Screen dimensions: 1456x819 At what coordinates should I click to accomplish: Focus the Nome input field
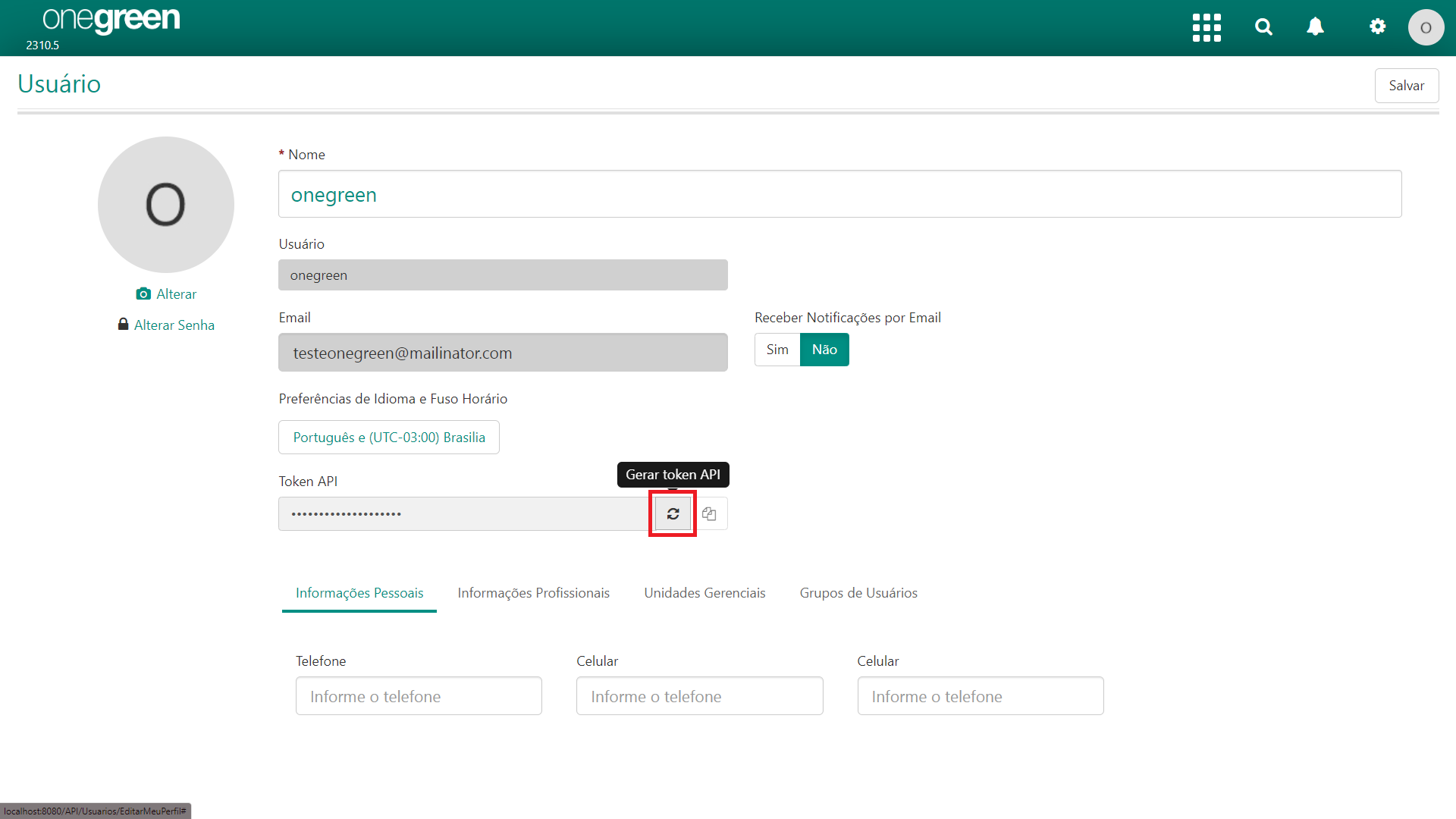pyautogui.click(x=839, y=194)
